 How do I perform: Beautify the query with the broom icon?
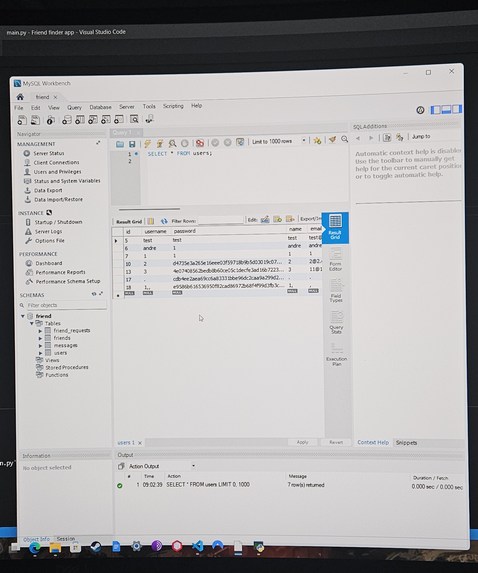[x=332, y=140]
